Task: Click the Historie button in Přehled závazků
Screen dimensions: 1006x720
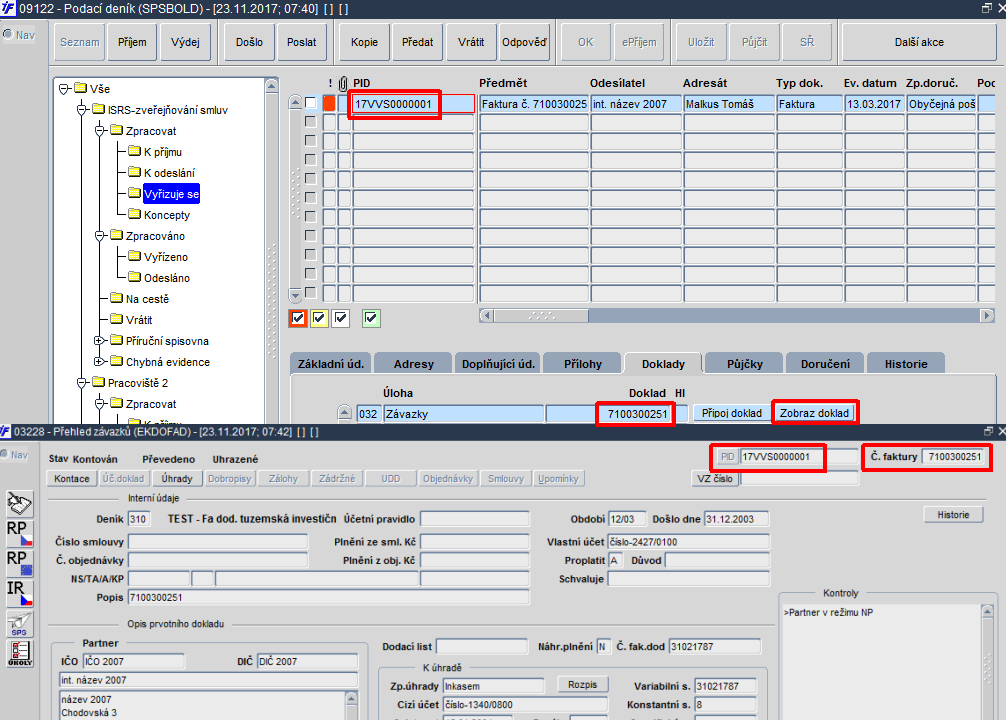Action: pyautogui.click(x=953, y=515)
